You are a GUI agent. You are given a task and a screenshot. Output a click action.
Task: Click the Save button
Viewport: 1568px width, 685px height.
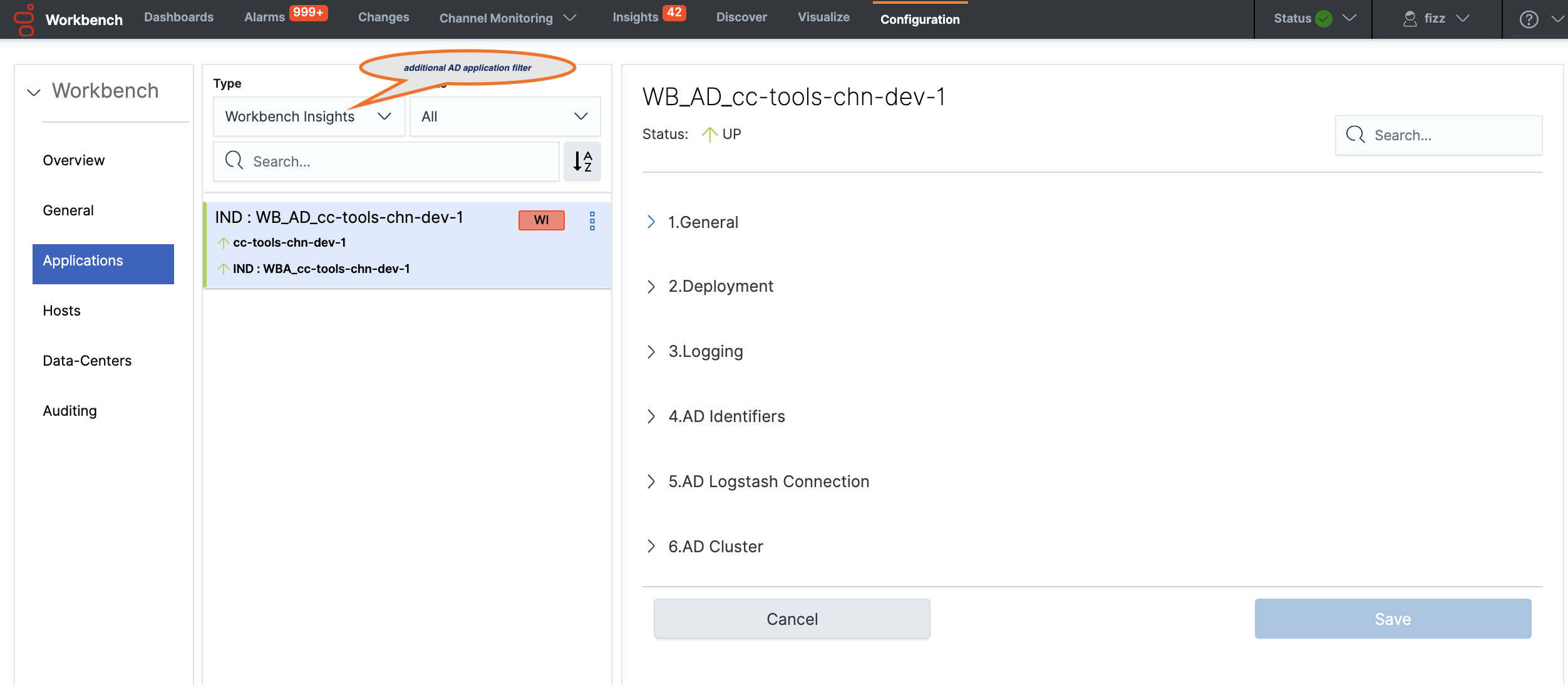tap(1393, 619)
